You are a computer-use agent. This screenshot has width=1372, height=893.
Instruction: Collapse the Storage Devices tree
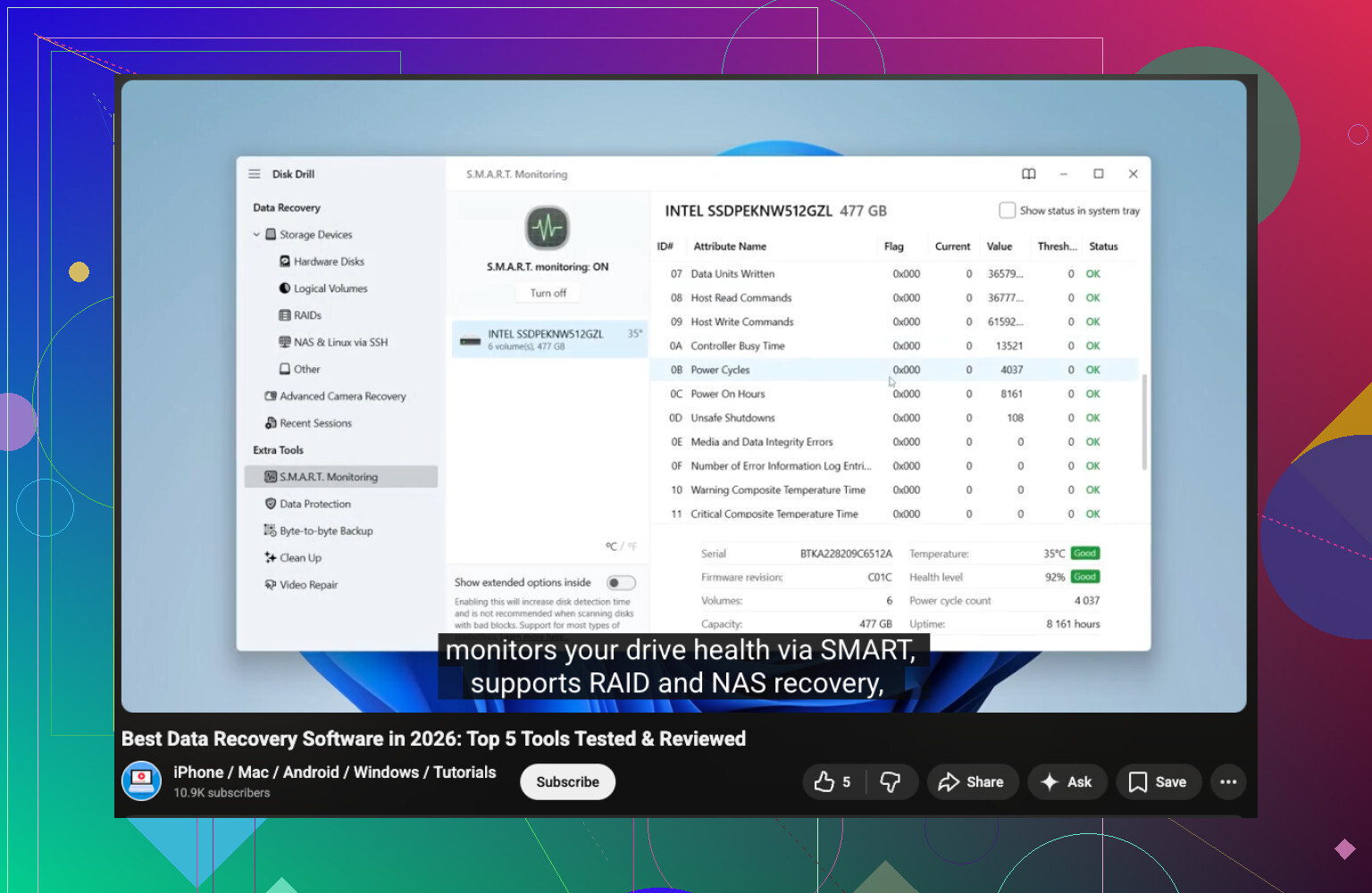tap(256, 234)
